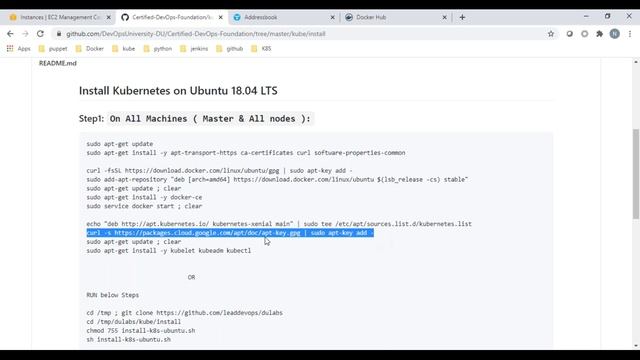Switch to Certified-DevOps-Foundation tab
640x360 pixels.
pos(171,17)
